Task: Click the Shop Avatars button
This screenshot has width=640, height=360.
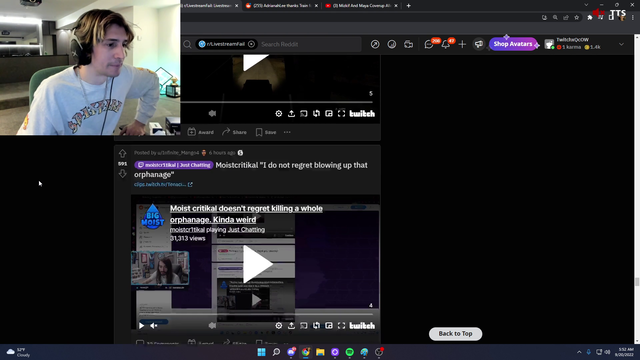Action: 513,44
